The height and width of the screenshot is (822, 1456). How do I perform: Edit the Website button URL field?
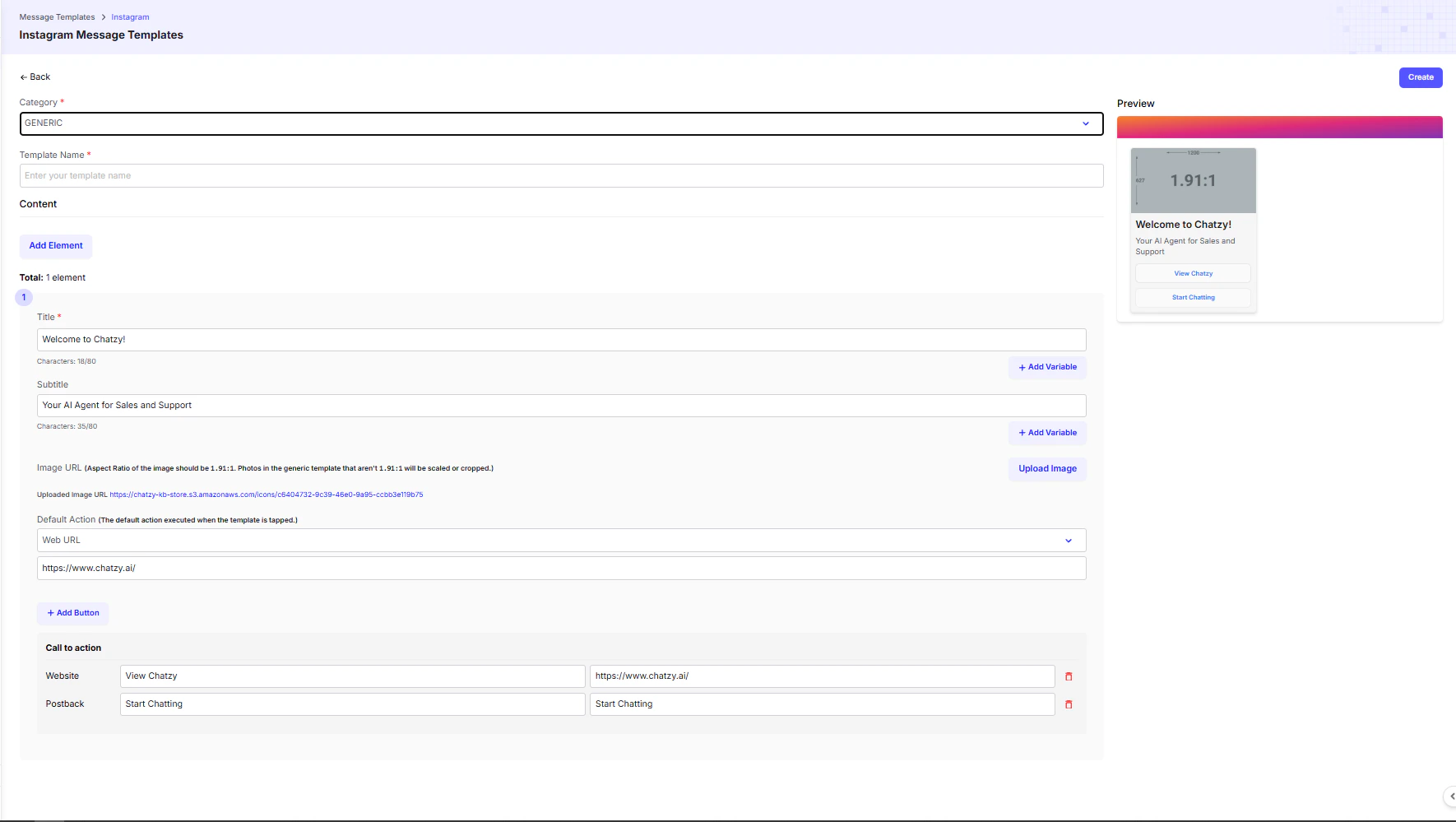[822, 676]
